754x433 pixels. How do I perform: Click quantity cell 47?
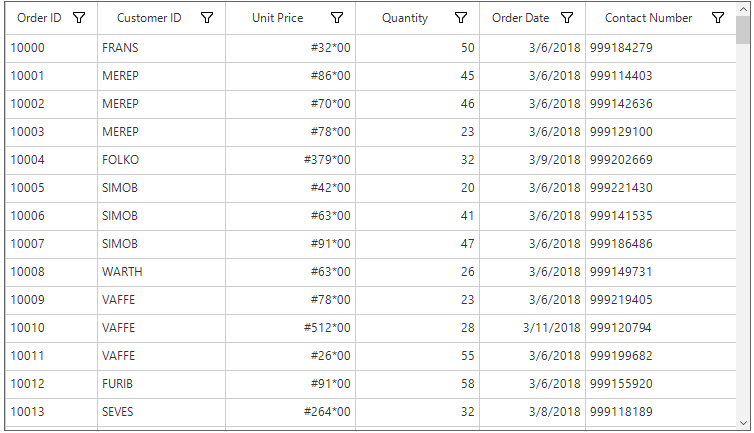point(417,243)
